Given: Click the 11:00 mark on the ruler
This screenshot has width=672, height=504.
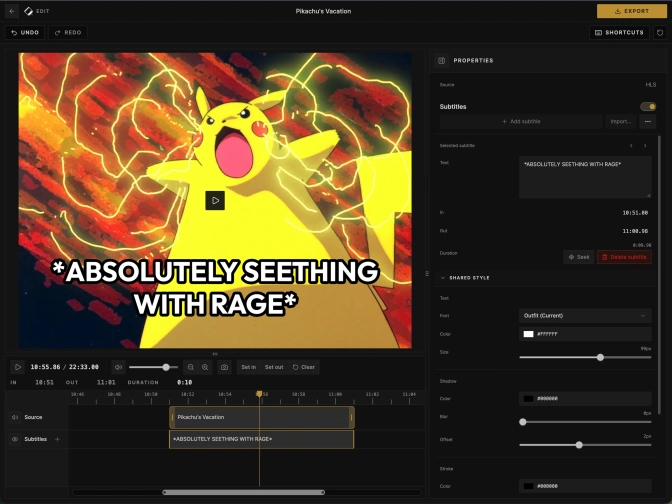Looking at the screenshot, I should 335,394.
